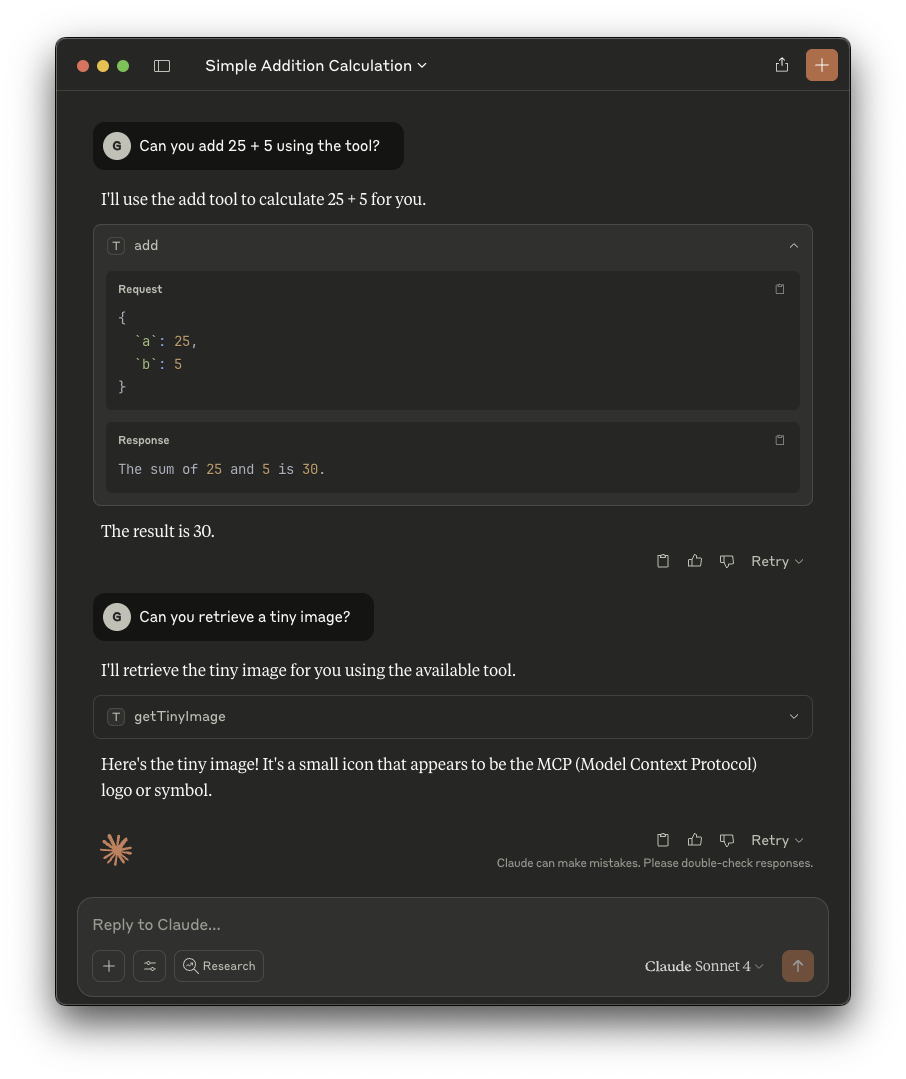Open the search and tools settings icon
906x1079 pixels.
pyautogui.click(x=149, y=966)
